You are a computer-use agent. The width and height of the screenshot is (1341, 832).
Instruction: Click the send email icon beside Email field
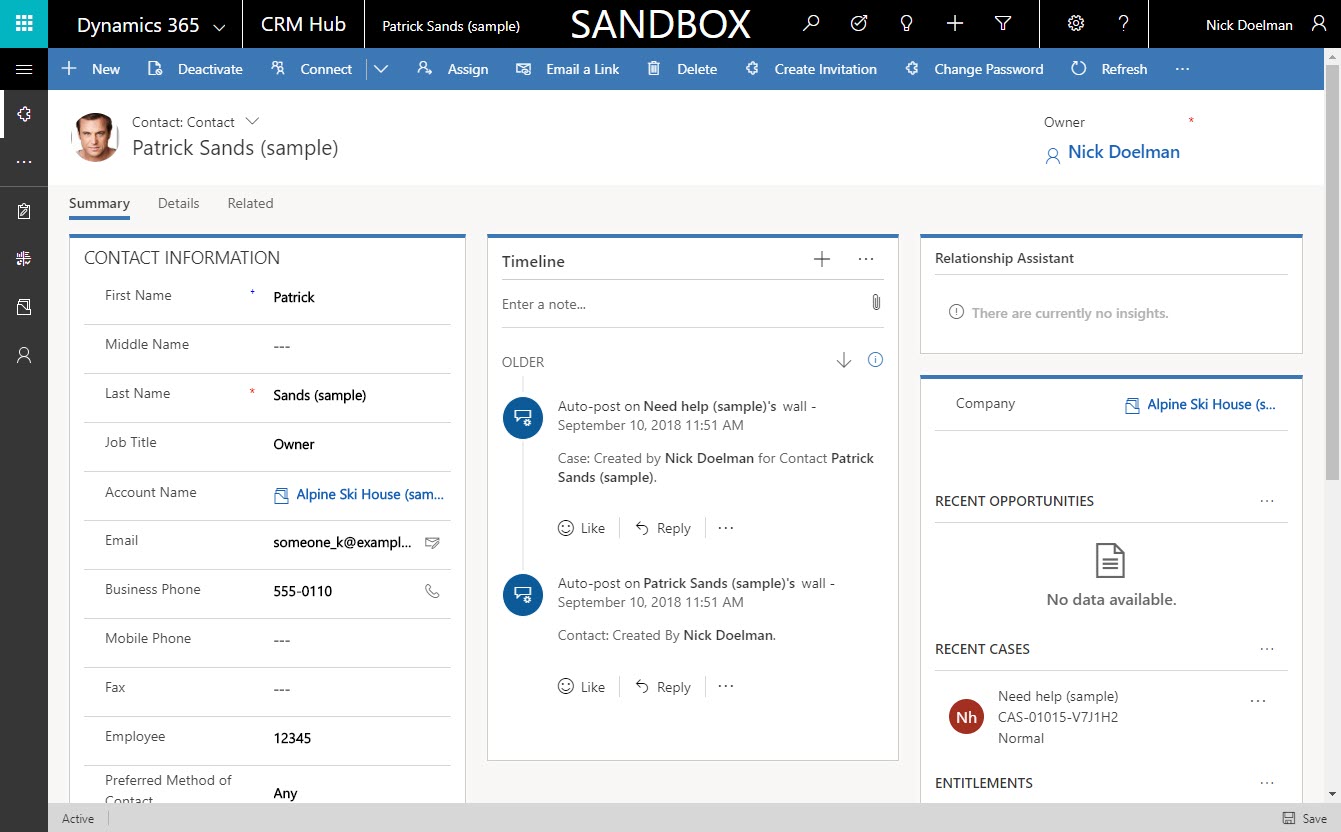pos(432,542)
